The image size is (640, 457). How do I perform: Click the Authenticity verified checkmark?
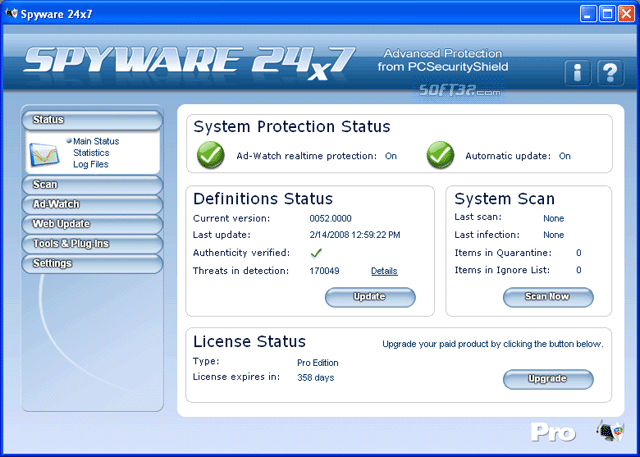point(316,253)
